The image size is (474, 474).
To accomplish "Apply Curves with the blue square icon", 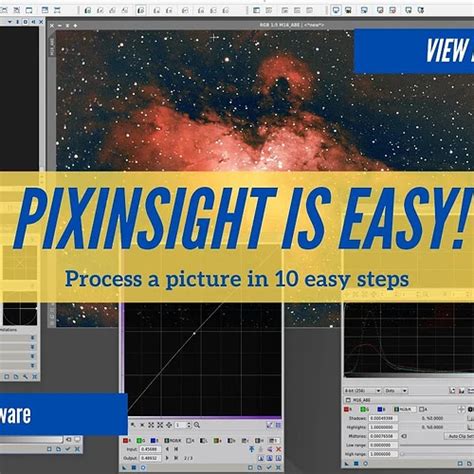I will (x=134, y=468).
